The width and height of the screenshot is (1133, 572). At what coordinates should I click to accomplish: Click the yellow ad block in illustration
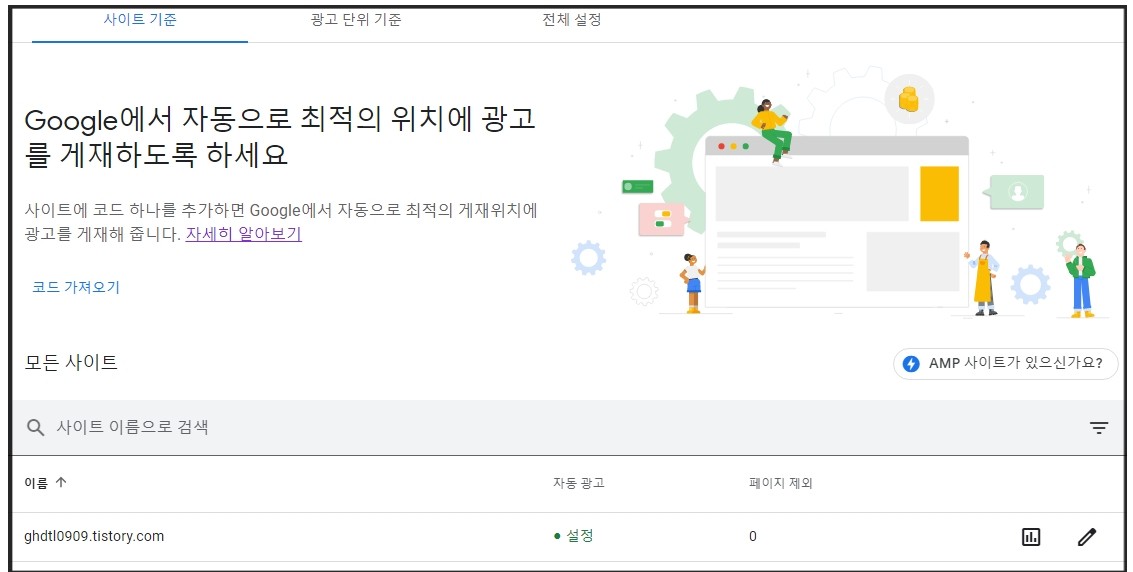pos(939,194)
